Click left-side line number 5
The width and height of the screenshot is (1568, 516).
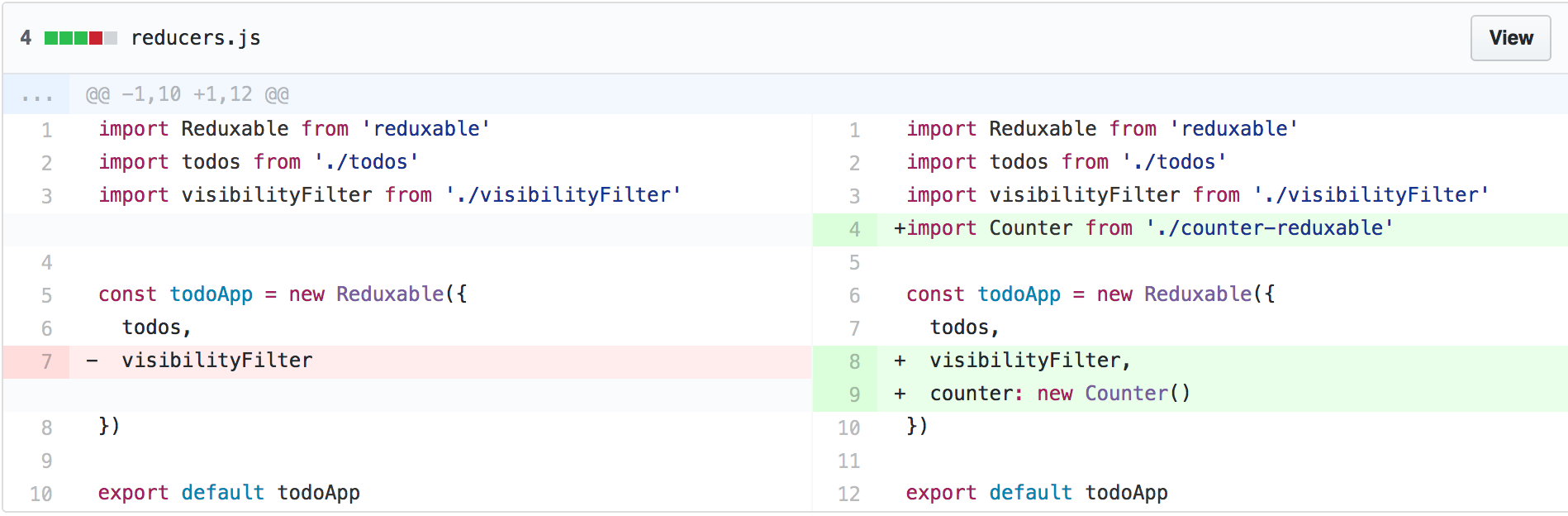(x=47, y=296)
